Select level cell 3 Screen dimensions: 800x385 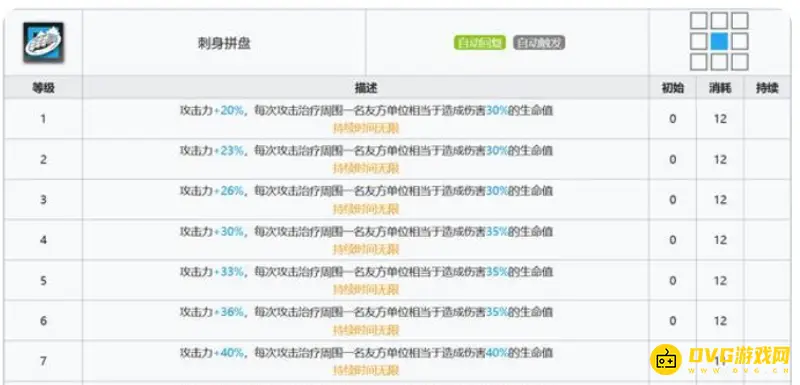43,200
